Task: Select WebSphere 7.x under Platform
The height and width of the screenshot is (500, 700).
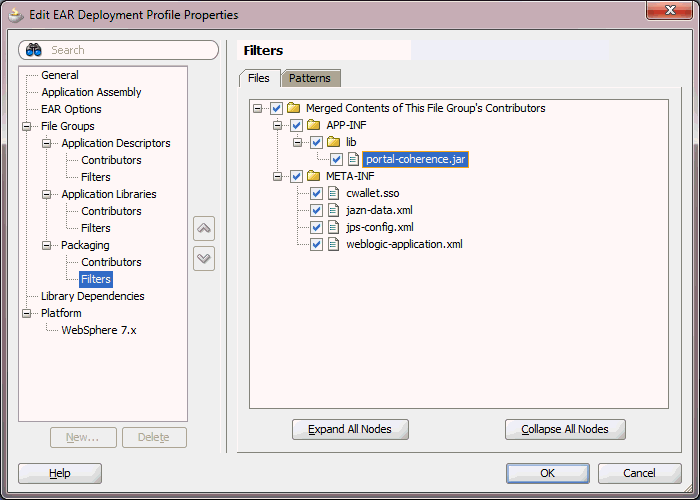Action: (x=99, y=330)
